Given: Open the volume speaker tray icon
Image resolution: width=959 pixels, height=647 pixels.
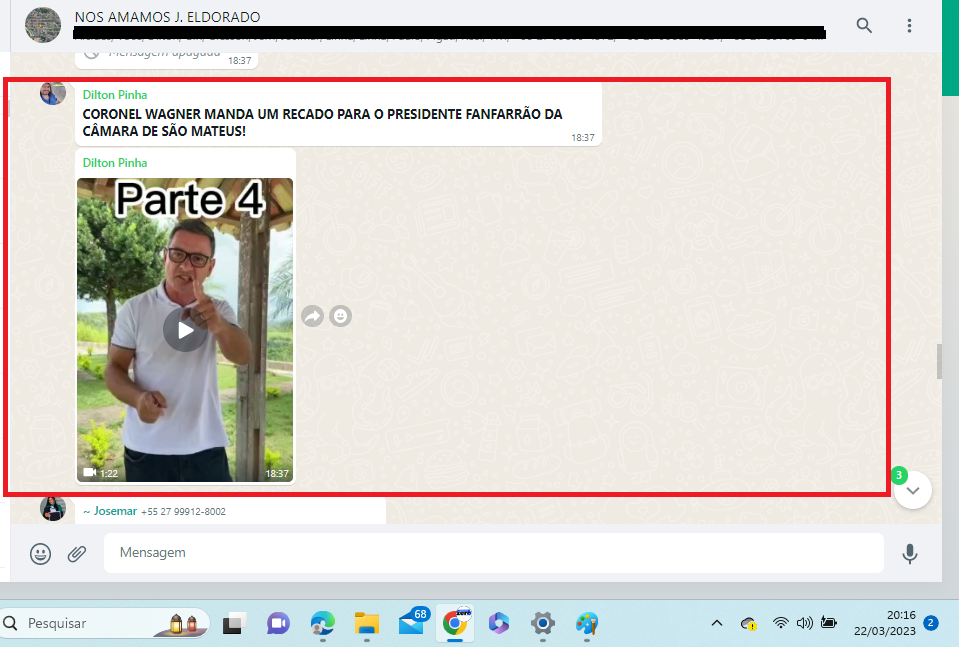Looking at the screenshot, I should click(x=804, y=623).
